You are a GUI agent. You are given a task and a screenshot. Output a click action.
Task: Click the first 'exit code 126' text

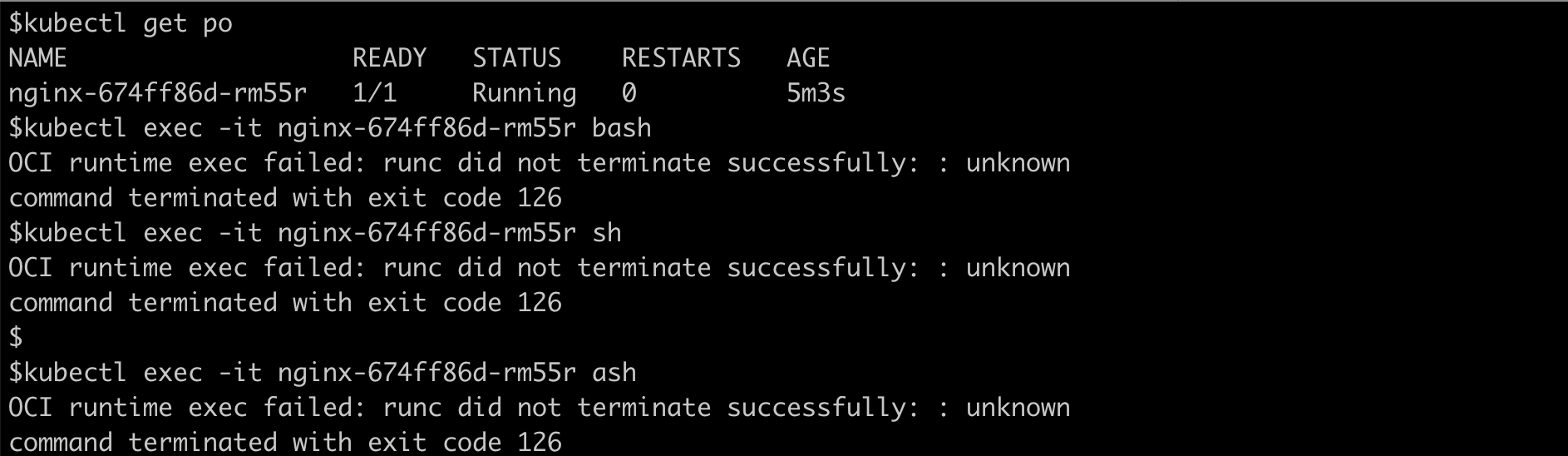(465, 197)
